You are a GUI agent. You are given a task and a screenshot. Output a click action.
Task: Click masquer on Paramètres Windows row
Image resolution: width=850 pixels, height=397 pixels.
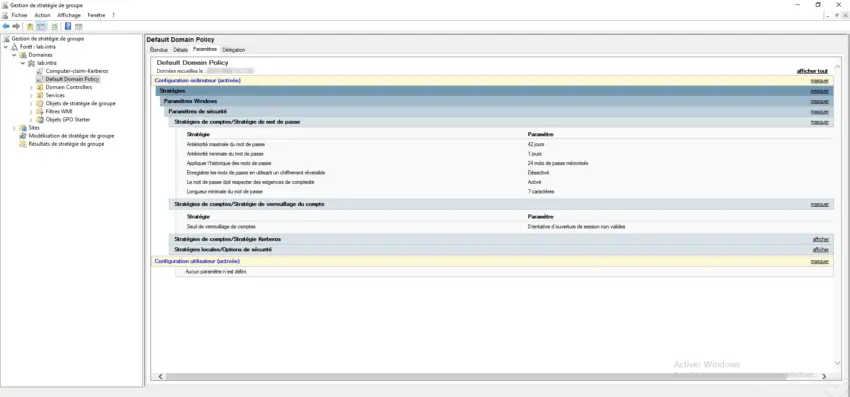coord(819,101)
